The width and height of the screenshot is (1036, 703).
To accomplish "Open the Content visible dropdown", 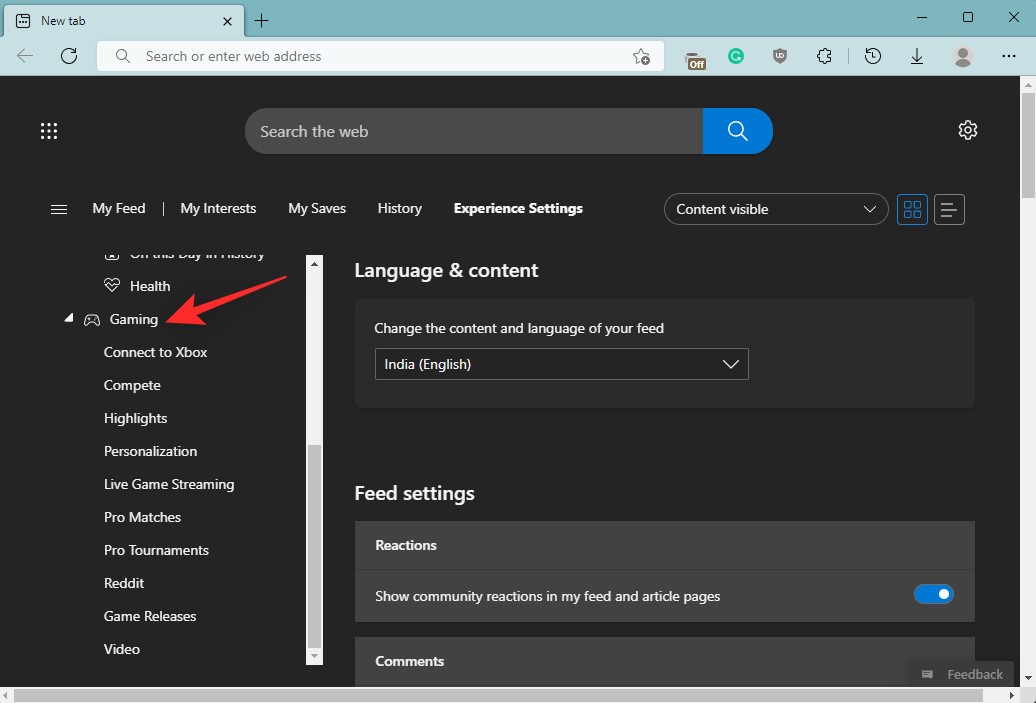I will click(775, 209).
